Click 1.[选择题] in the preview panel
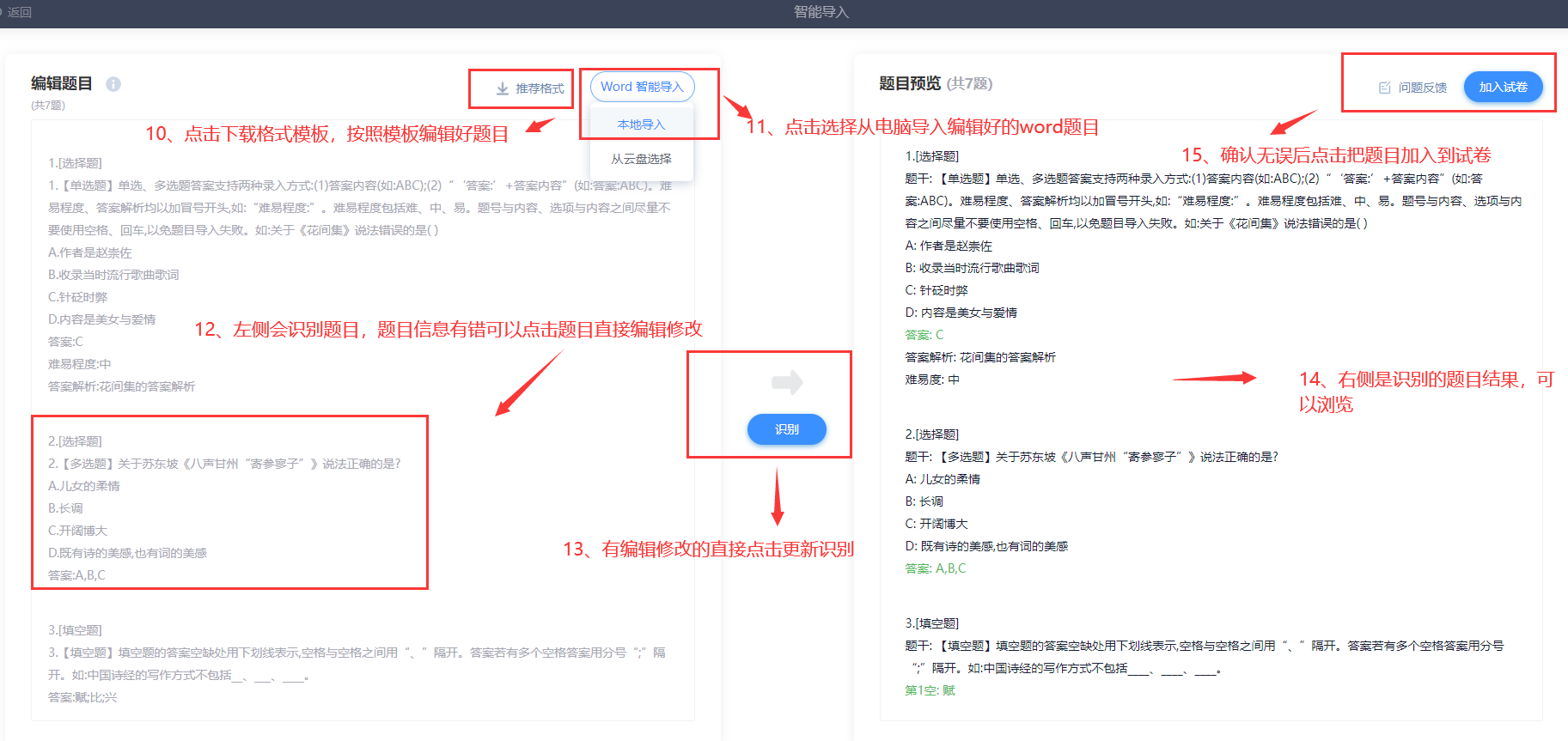Screen dimensions: 1568x741 (932, 156)
